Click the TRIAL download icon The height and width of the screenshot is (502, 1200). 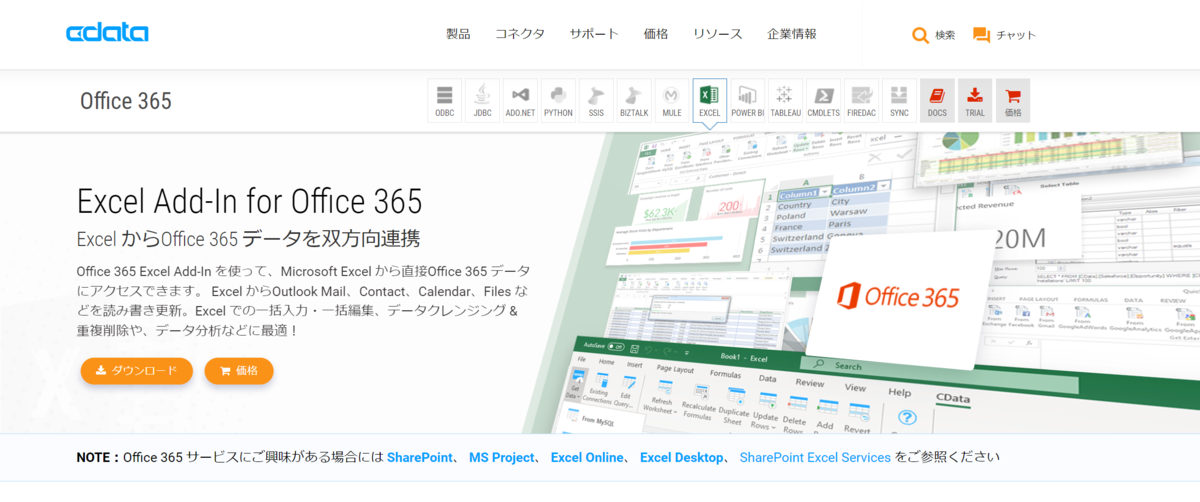[975, 101]
